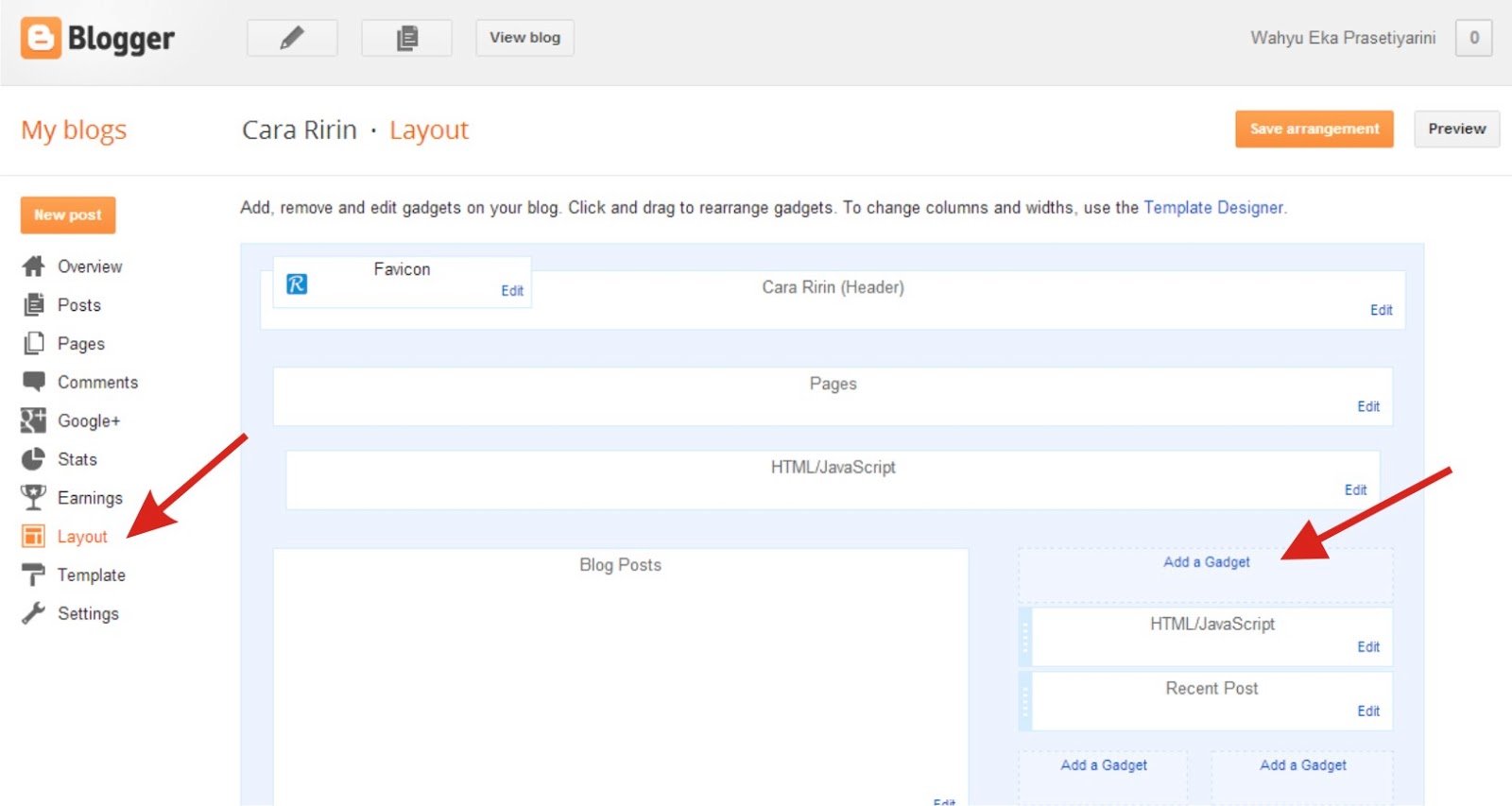Image resolution: width=1512 pixels, height=806 pixels.
Task: Open Stats in the sidebar
Action: coord(77,459)
